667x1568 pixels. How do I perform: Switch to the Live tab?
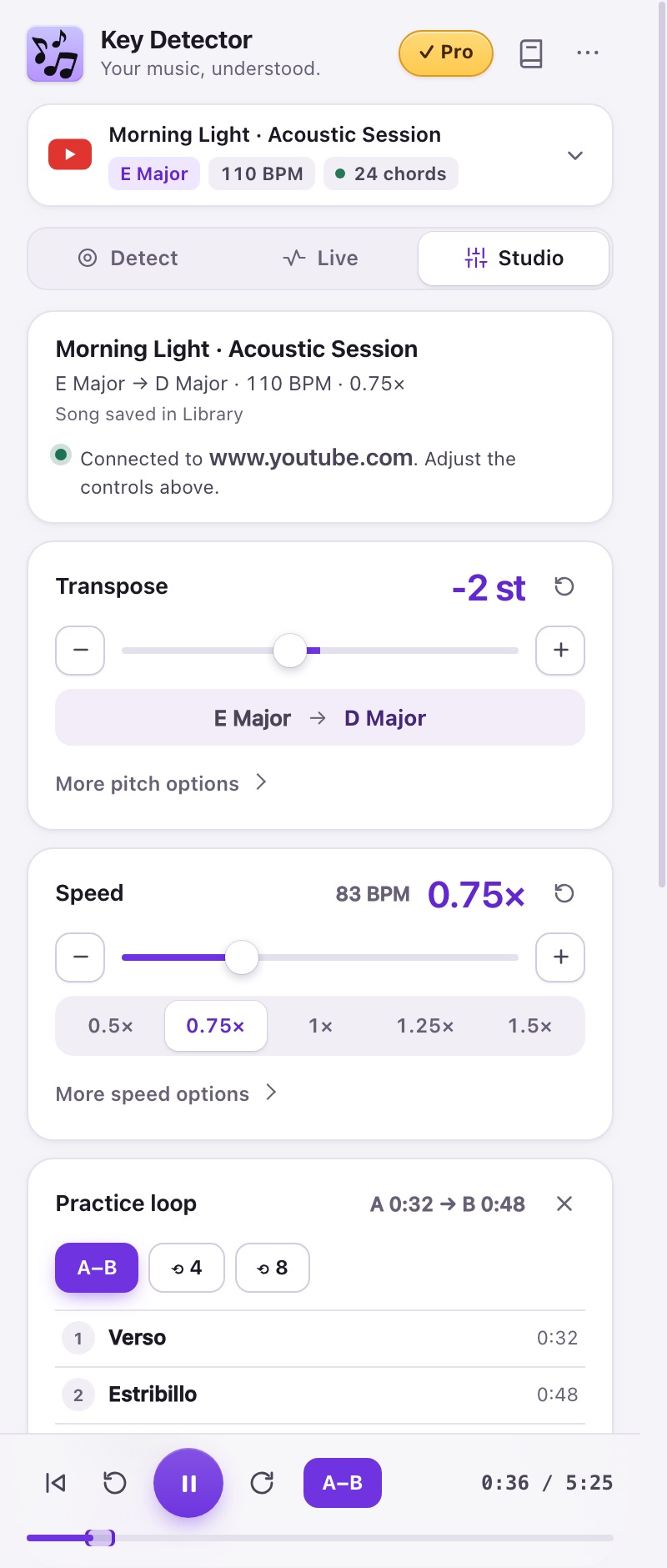tap(320, 259)
